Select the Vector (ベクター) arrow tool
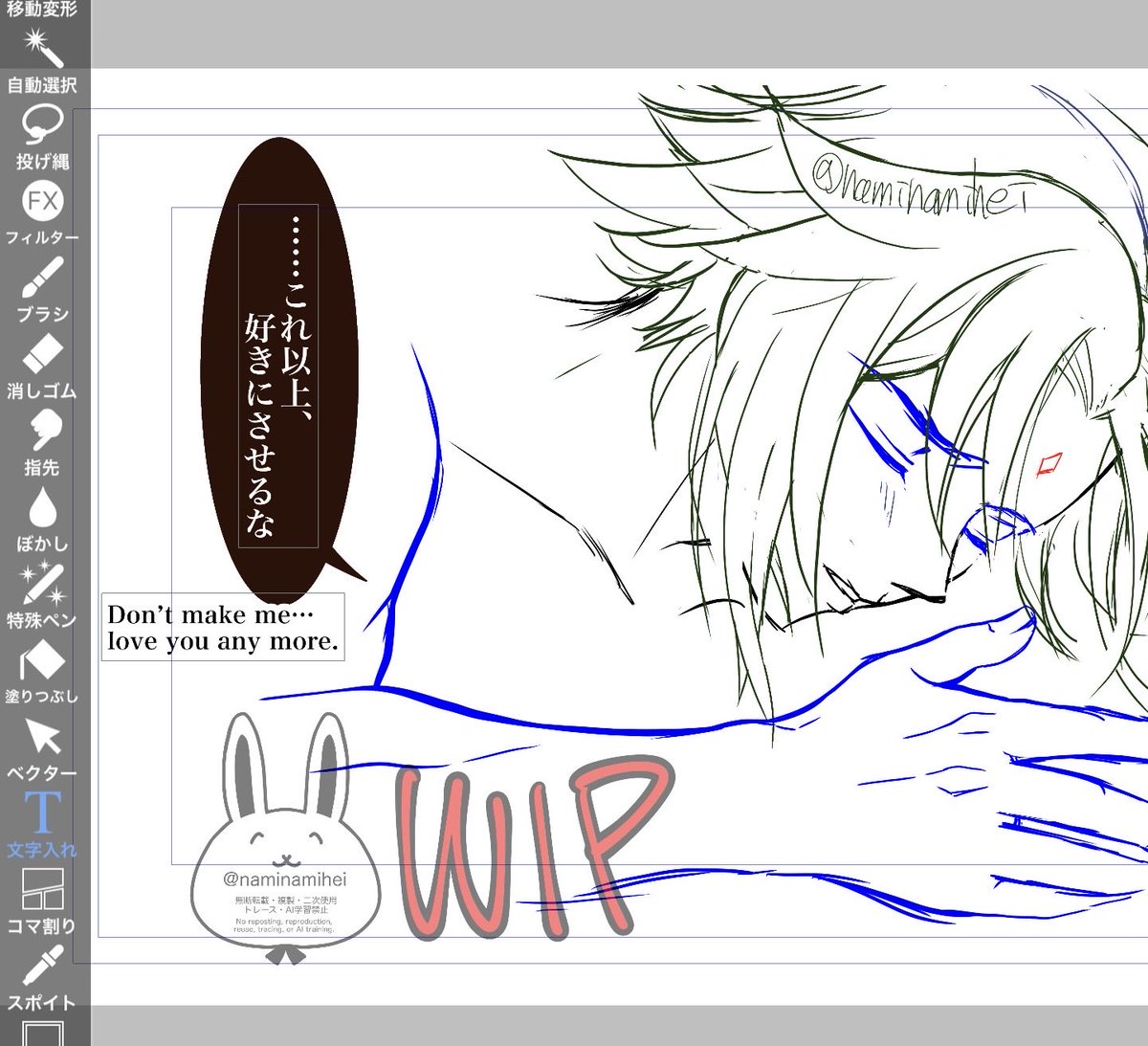This screenshot has width=1148, height=1046. (x=42, y=748)
